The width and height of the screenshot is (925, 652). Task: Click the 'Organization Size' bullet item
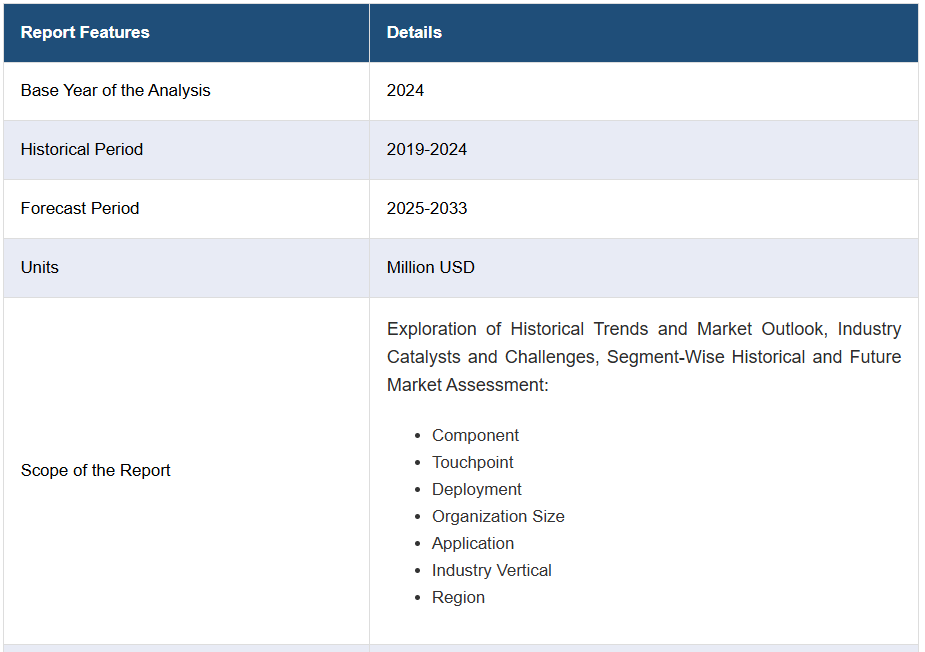(498, 516)
